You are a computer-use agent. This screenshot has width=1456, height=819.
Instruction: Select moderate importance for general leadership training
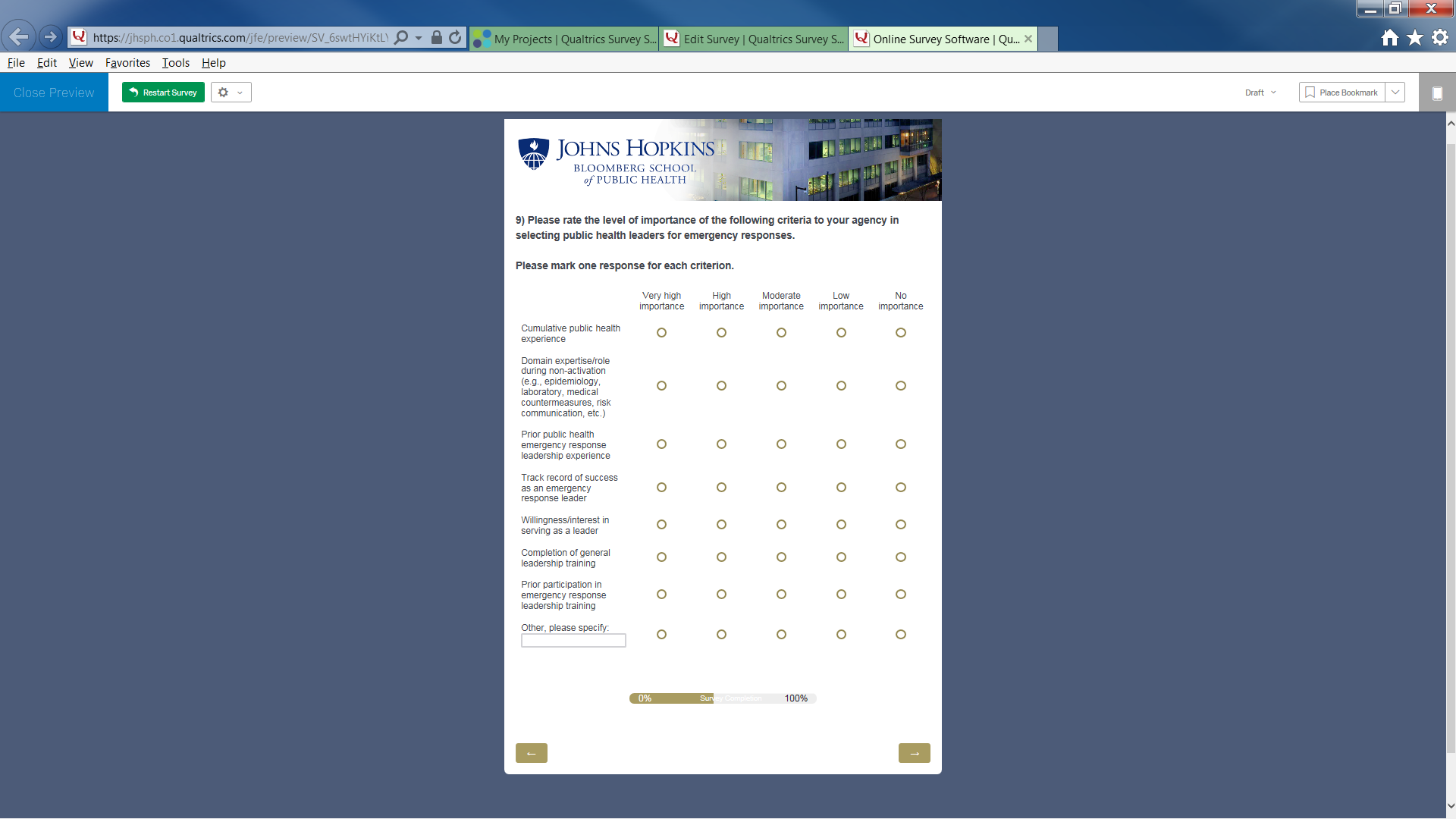pos(781,557)
